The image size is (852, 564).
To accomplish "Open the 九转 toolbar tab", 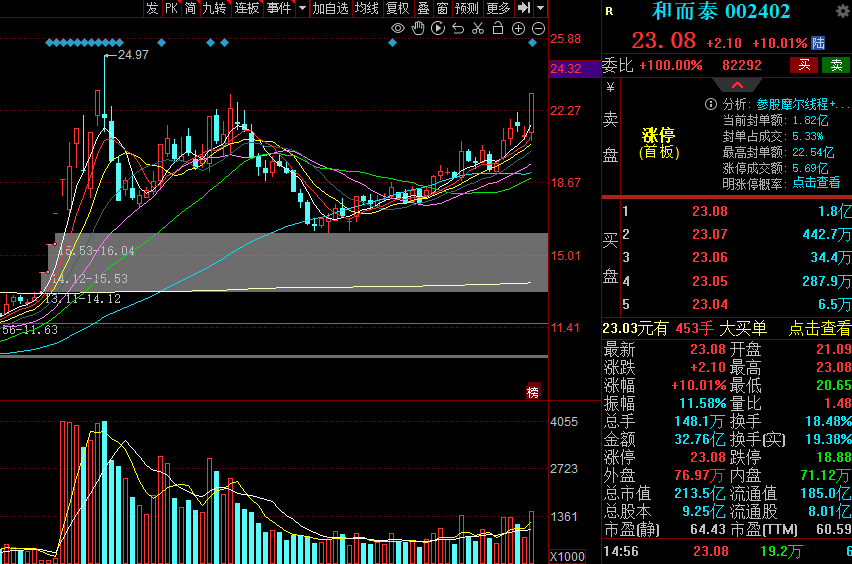I will click(x=214, y=8).
